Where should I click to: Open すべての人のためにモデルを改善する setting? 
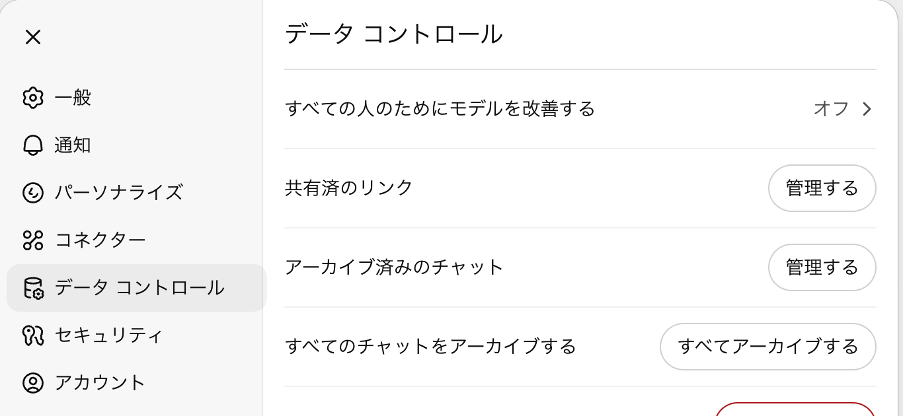point(580,109)
